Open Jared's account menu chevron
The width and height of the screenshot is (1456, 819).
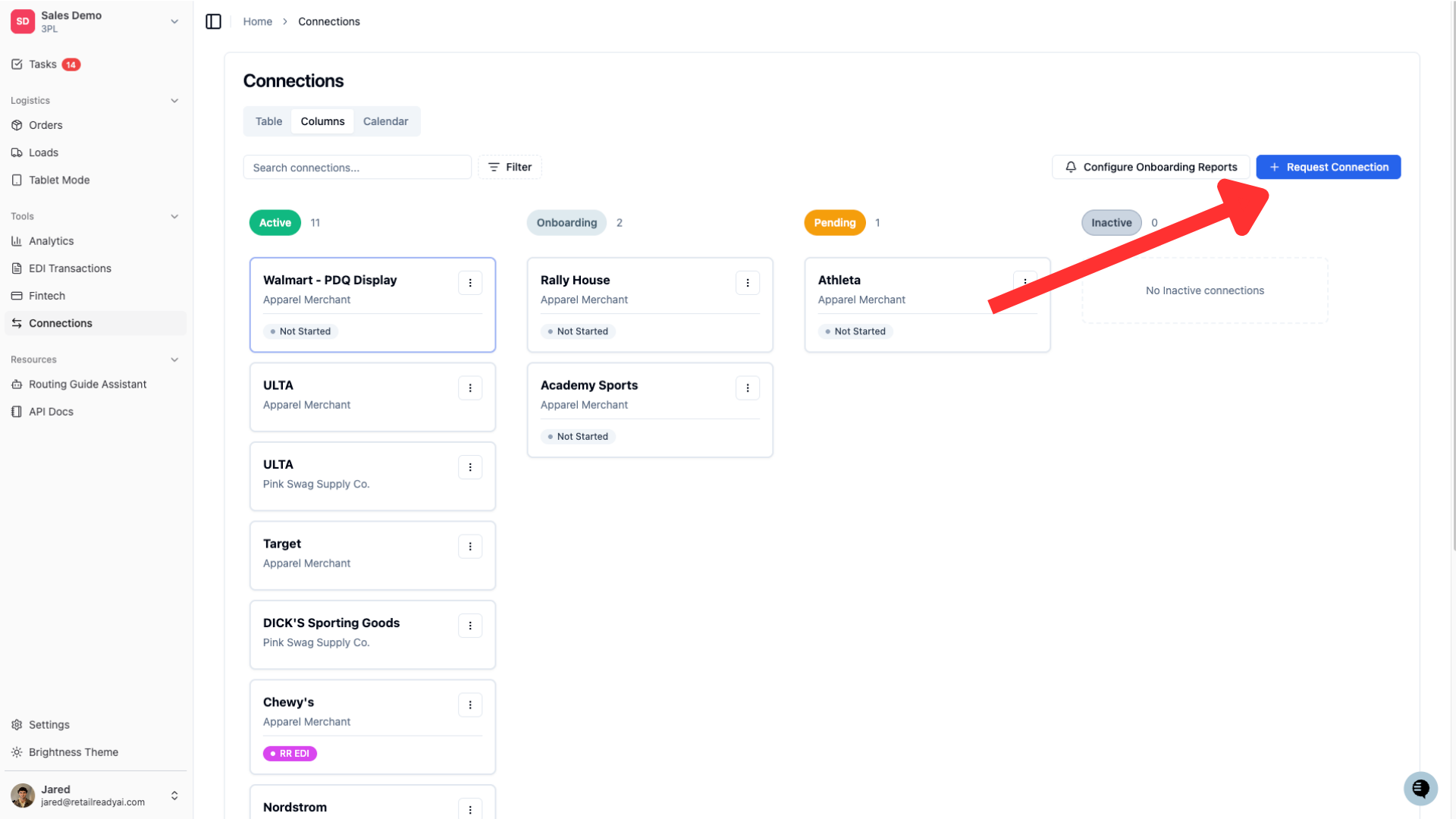pos(174,795)
